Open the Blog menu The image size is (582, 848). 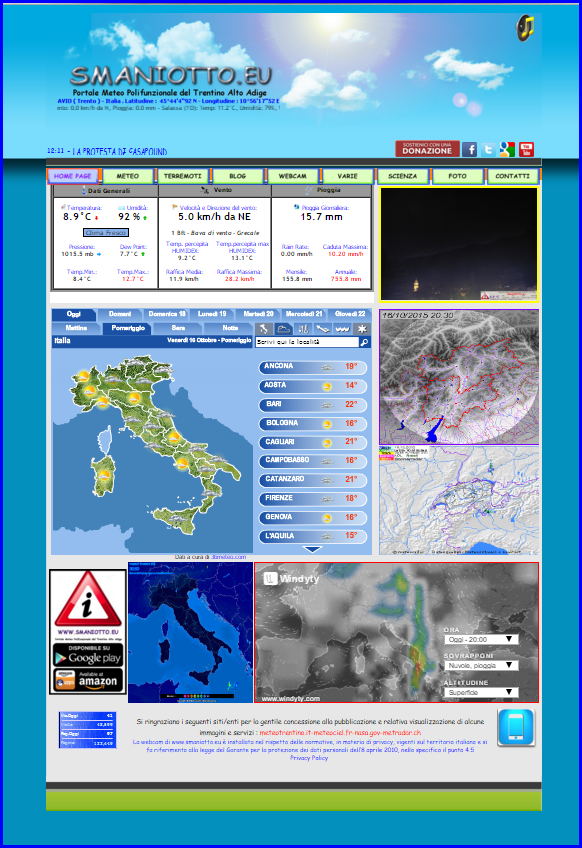[237, 176]
